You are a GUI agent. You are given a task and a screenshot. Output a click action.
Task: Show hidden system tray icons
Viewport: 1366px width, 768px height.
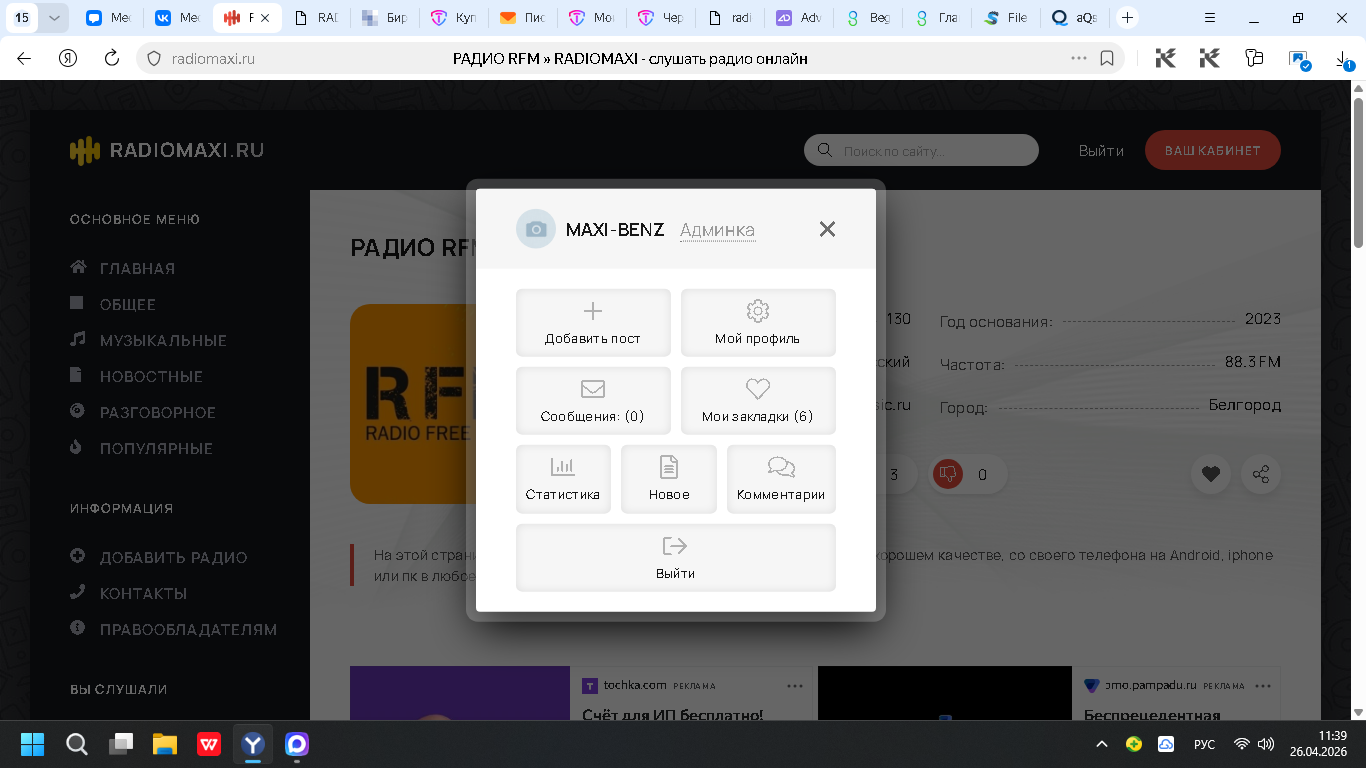[x=1102, y=744]
